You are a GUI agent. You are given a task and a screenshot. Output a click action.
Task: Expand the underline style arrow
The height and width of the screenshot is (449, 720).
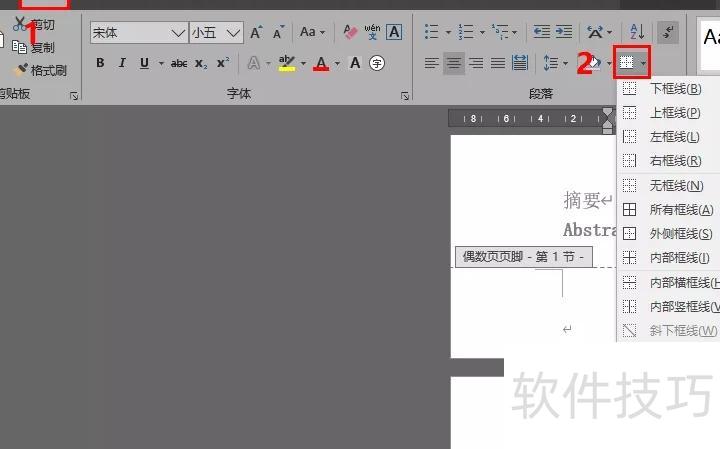pyautogui.click(x=161, y=63)
